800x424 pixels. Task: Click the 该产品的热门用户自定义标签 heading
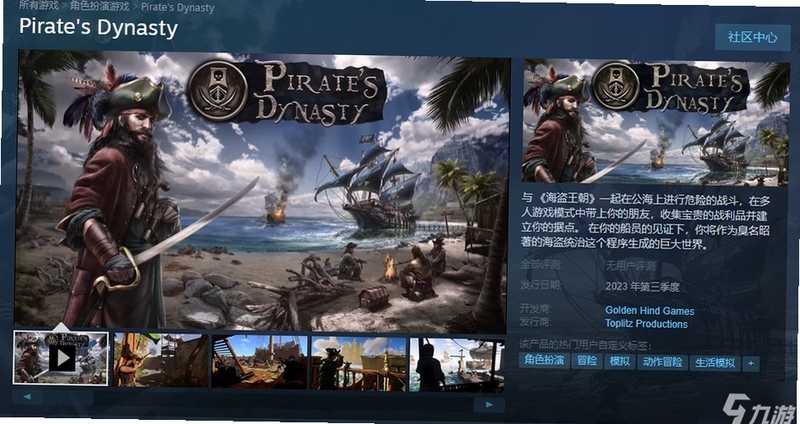[585, 345]
